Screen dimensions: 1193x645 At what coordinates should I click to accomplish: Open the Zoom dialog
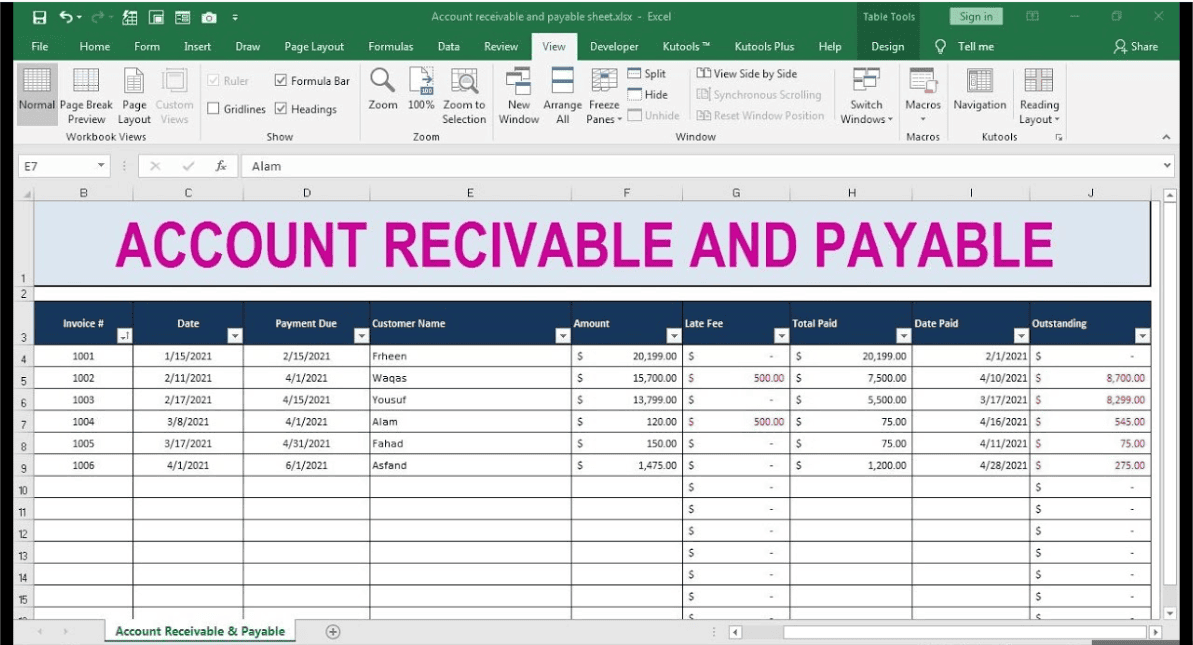tap(383, 89)
